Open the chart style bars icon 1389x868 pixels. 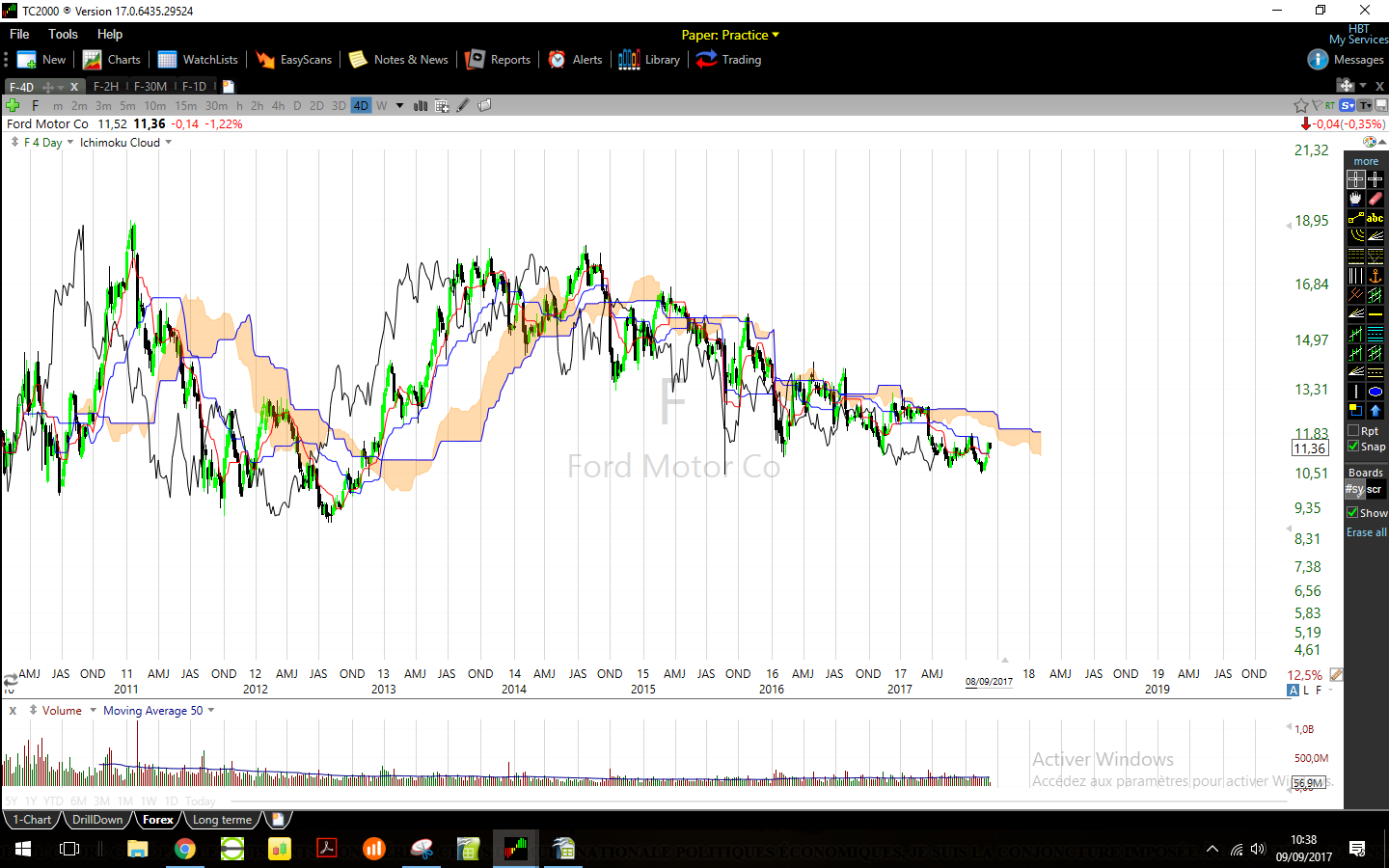click(421, 106)
